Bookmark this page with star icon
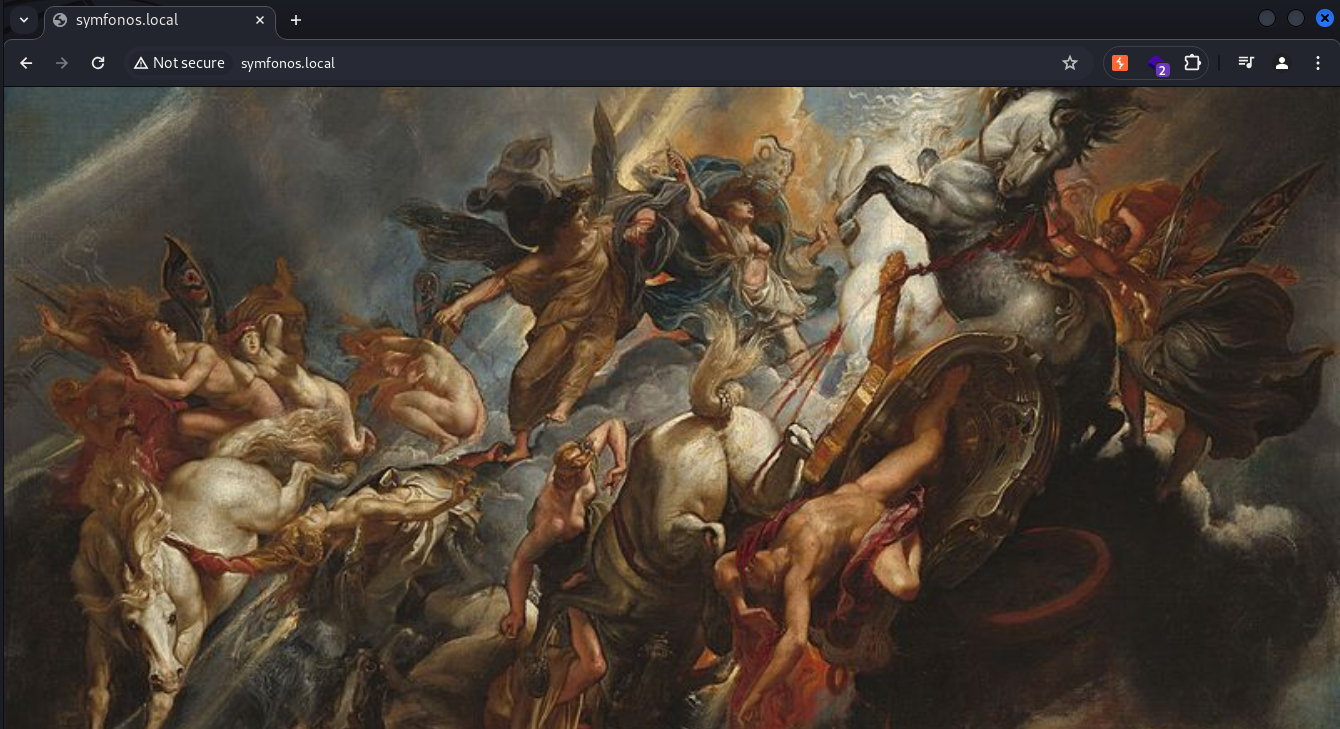This screenshot has width=1340, height=729. point(1070,63)
